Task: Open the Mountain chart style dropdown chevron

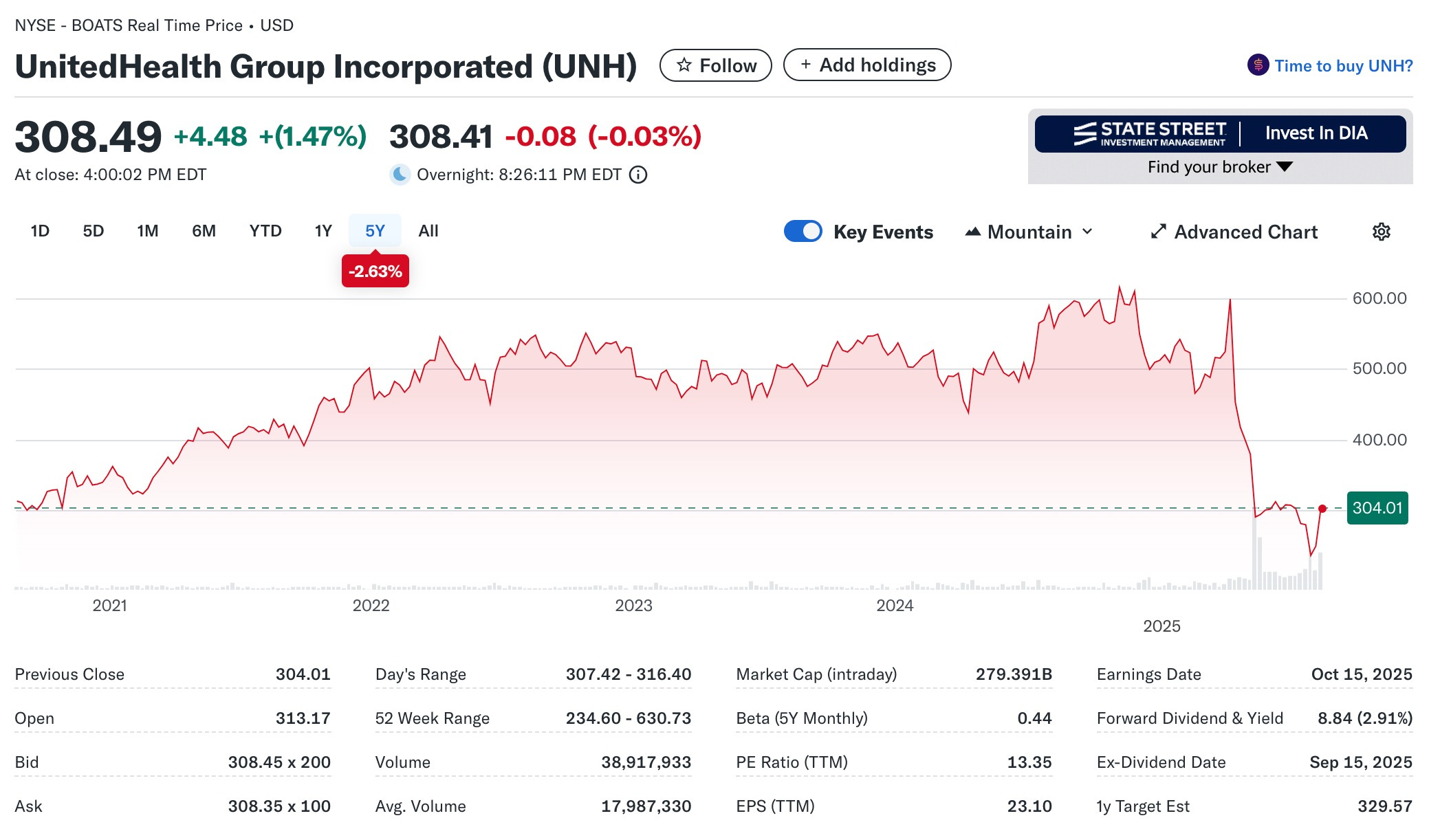Action: click(1087, 232)
